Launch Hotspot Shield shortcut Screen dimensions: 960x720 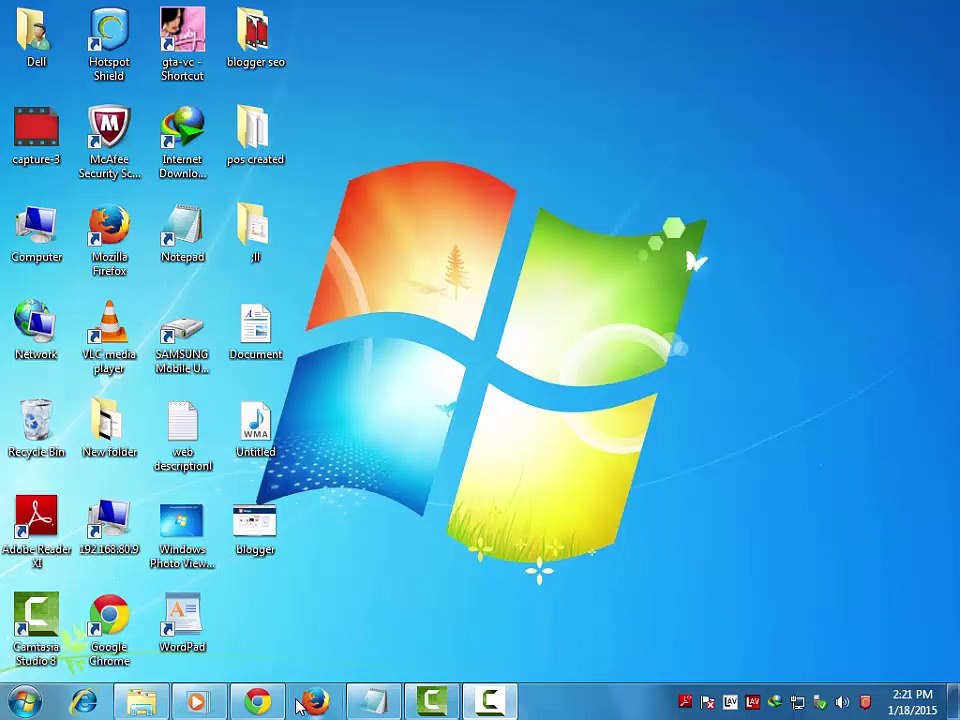click(109, 45)
